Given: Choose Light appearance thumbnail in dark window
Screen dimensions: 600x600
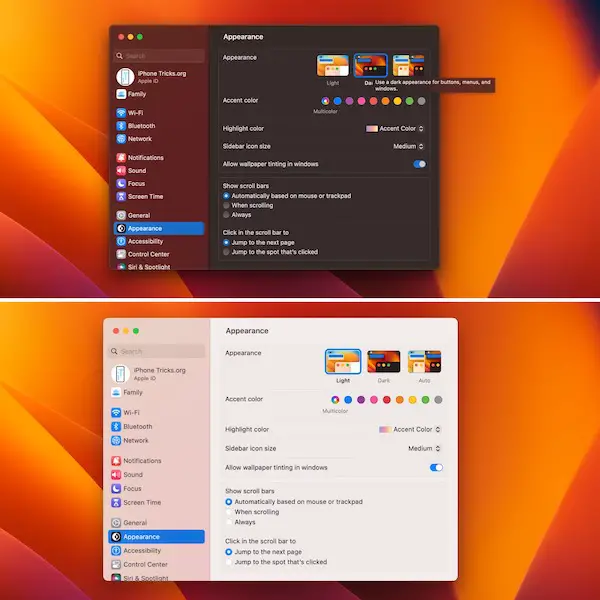Looking at the screenshot, I should pos(333,65).
